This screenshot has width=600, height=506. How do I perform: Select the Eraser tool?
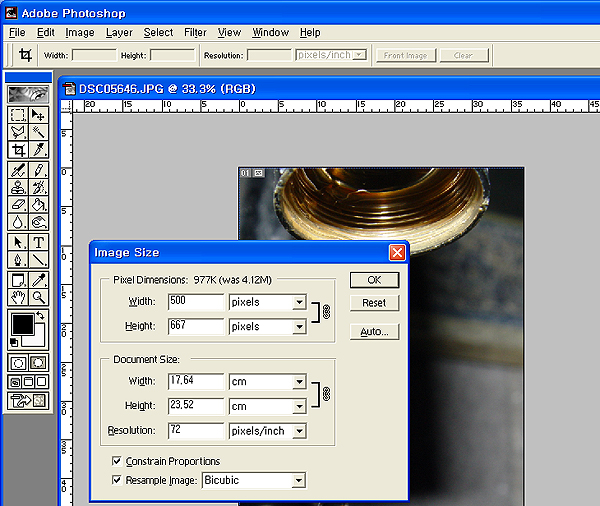(18, 204)
